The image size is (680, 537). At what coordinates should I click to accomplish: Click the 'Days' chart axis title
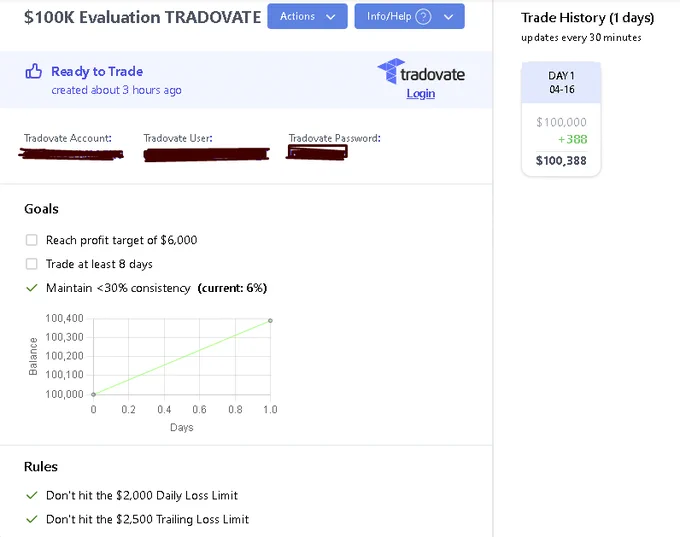coord(182,427)
